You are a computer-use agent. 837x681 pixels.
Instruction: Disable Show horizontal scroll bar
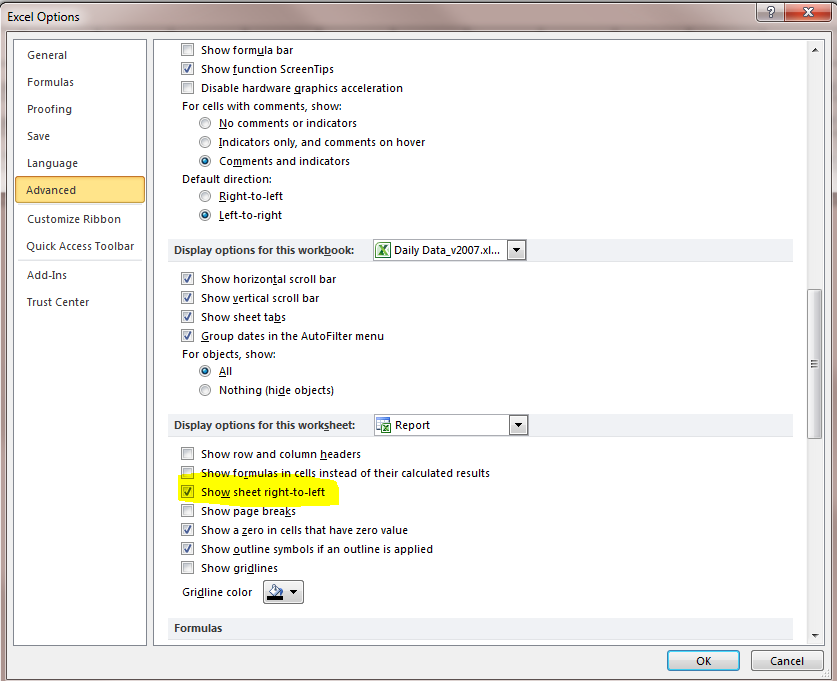click(x=187, y=279)
